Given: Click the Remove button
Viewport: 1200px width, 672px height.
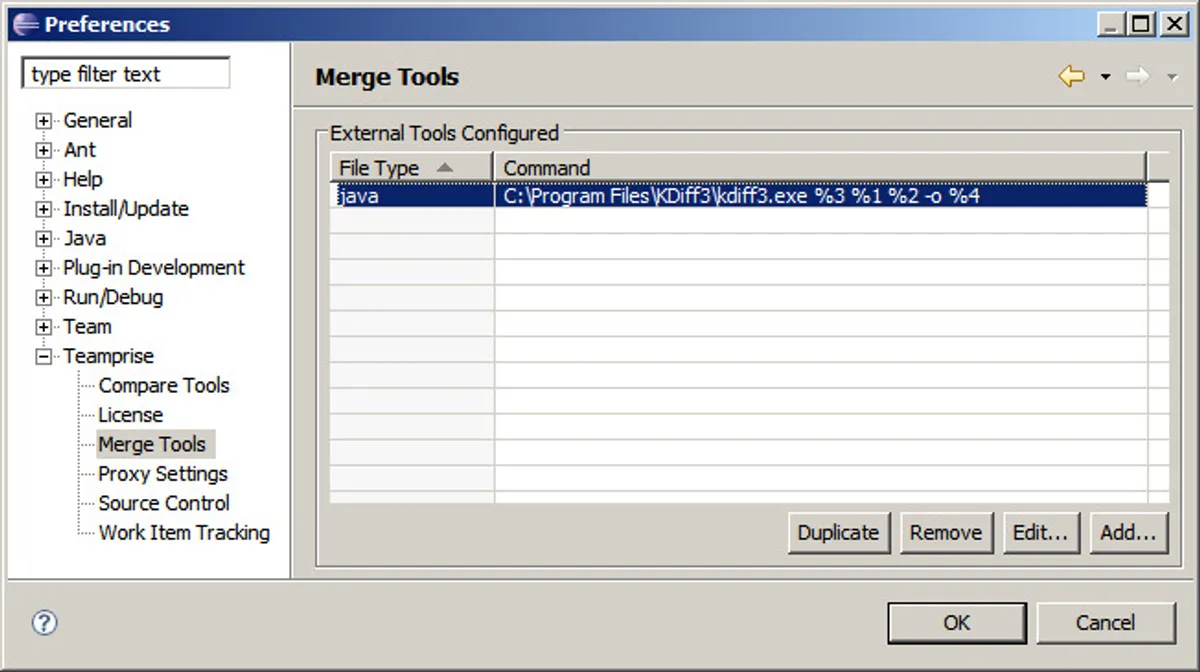Looking at the screenshot, I should (945, 533).
